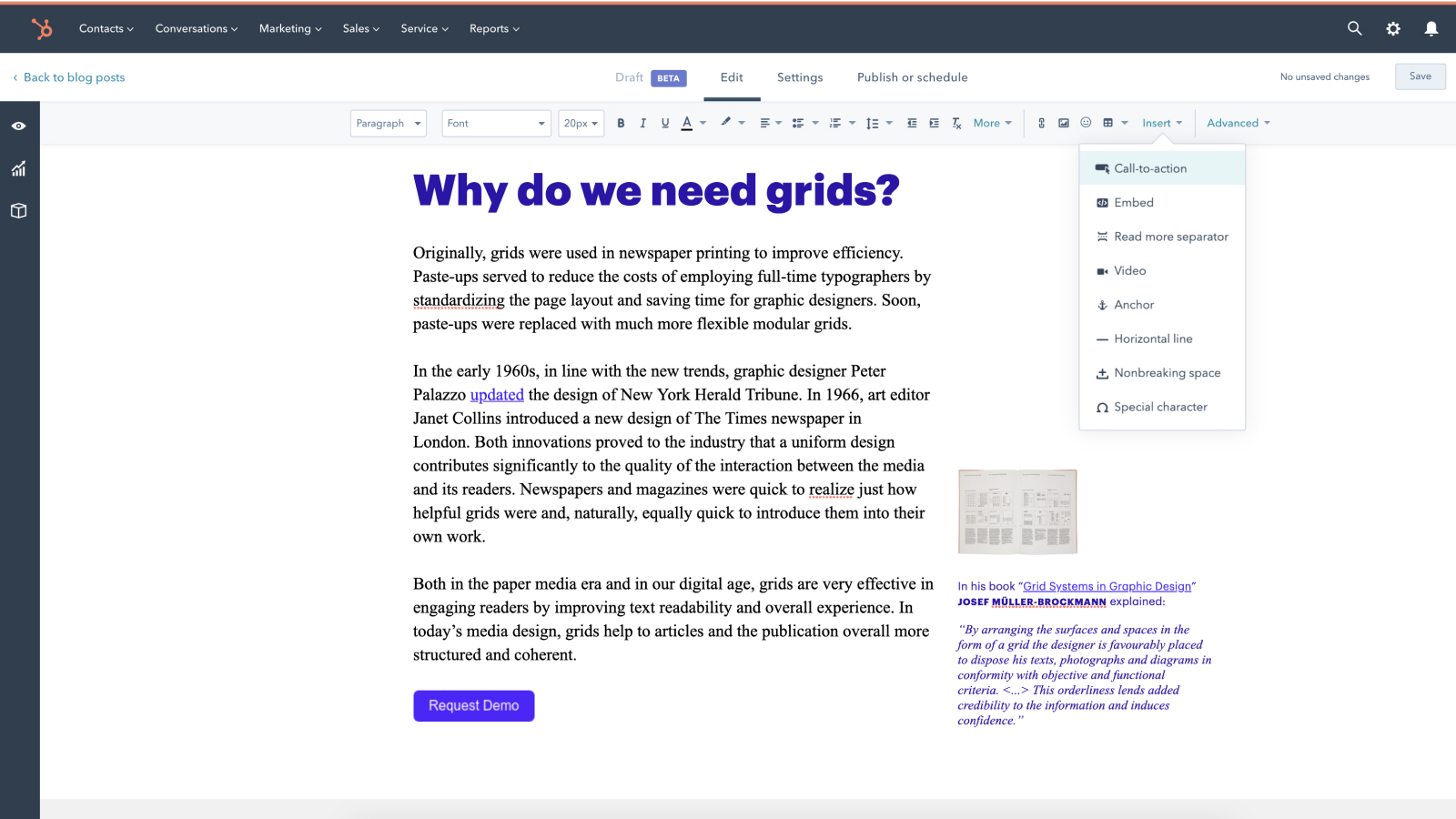Click the increase indent icon
This screenshot has width=1456, height=819.
[x=934, y=124]
